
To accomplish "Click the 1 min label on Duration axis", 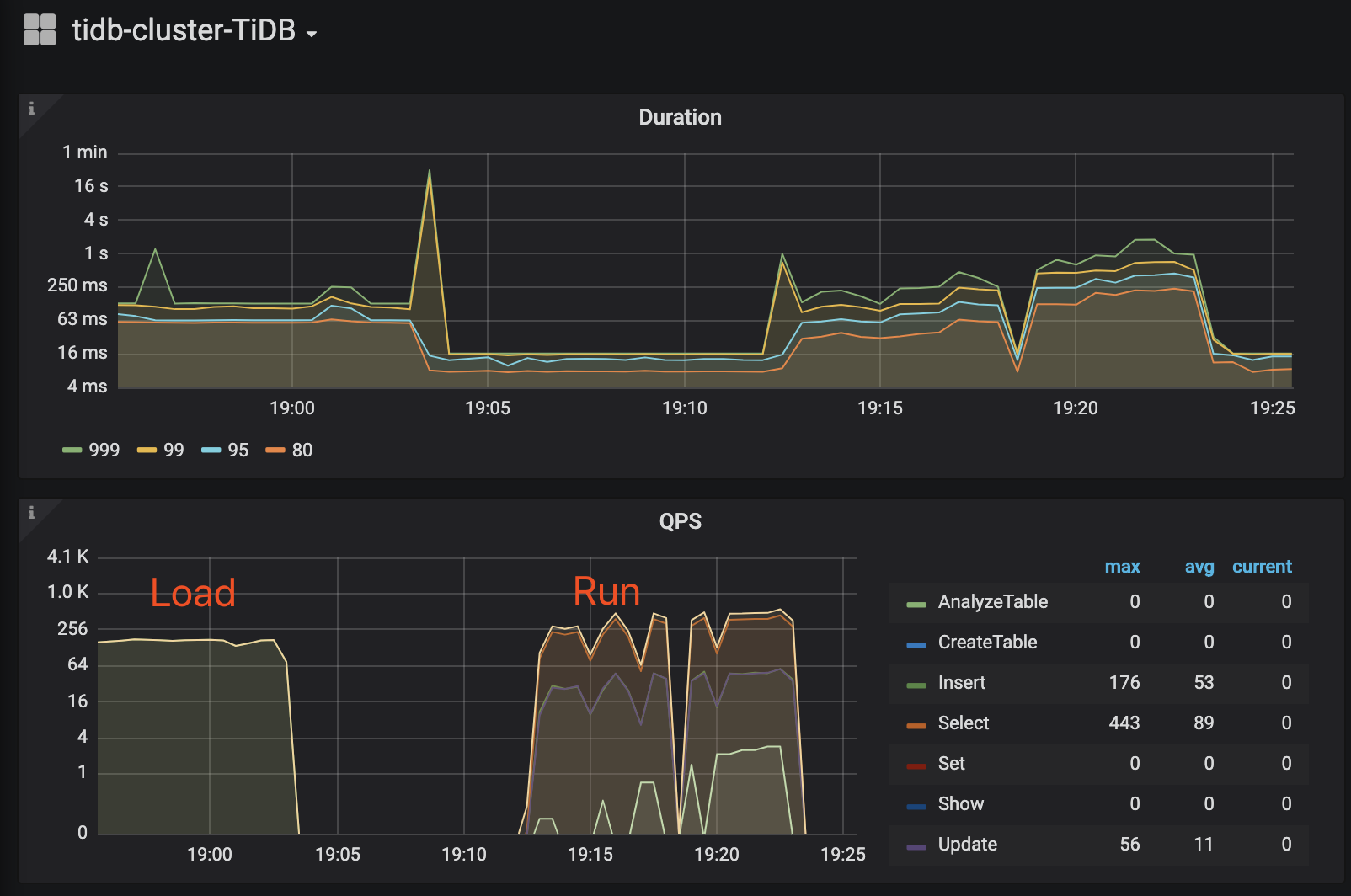I will (85, 152).
